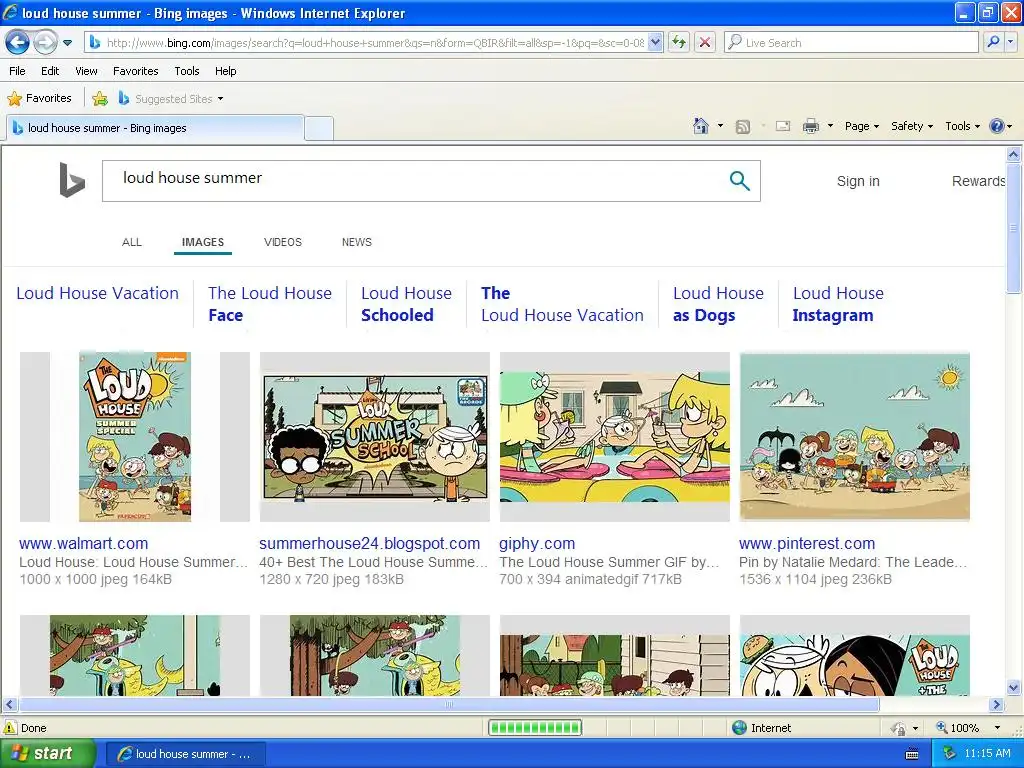Click the horizontal scrollbar right arrow
1024x768 pixels.
[x=996, y=705]
